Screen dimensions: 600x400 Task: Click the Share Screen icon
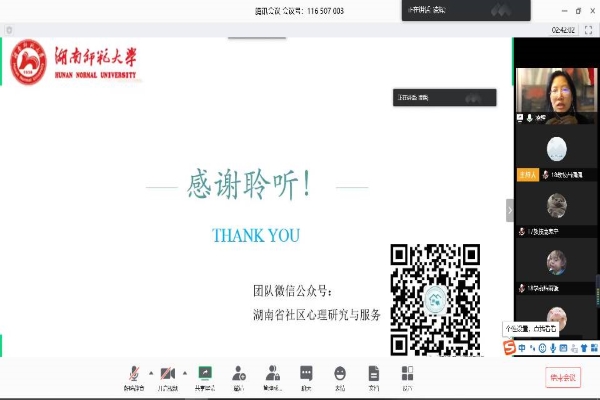tap(205, 372)
